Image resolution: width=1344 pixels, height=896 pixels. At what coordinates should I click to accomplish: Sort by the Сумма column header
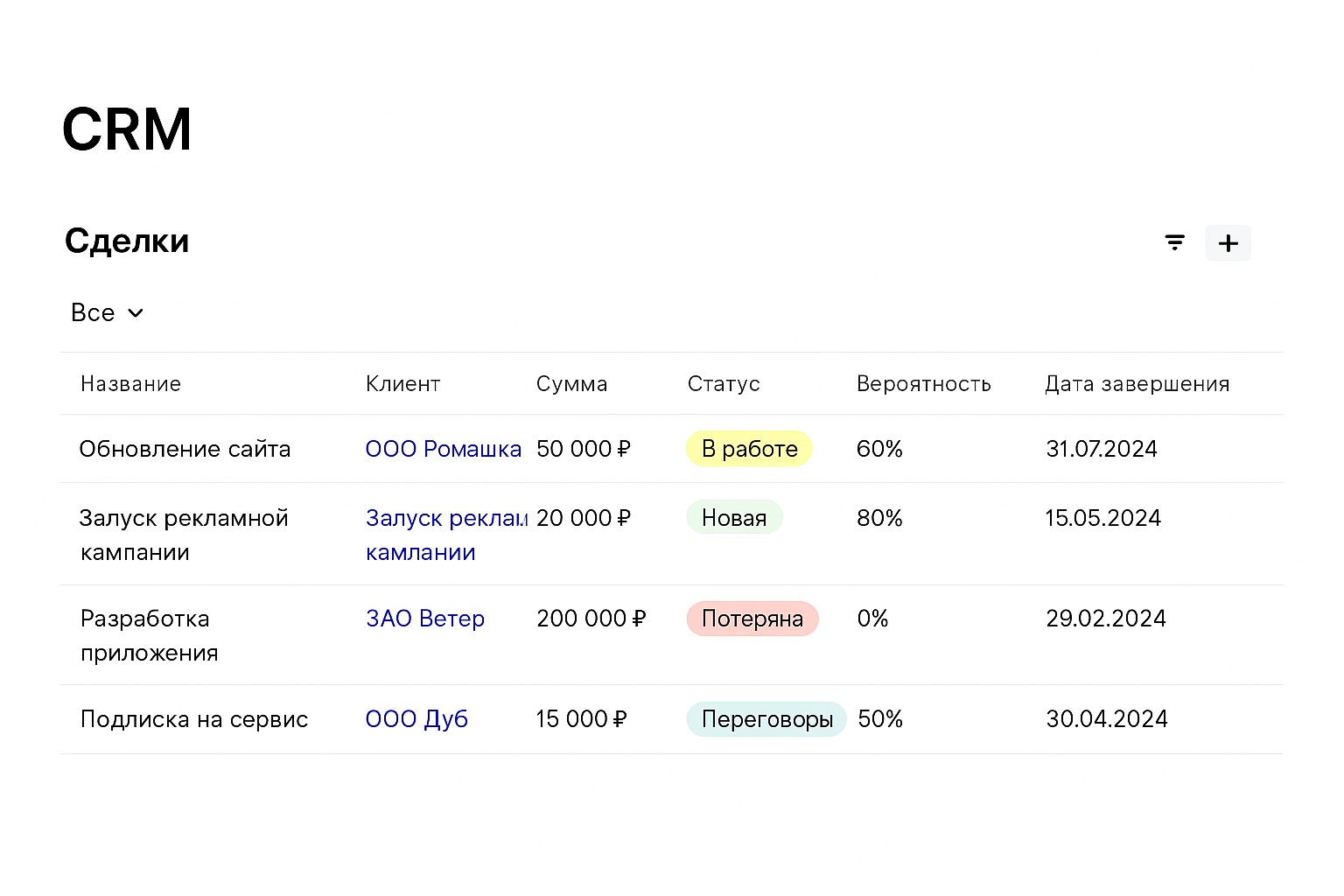tap(572, 383)
